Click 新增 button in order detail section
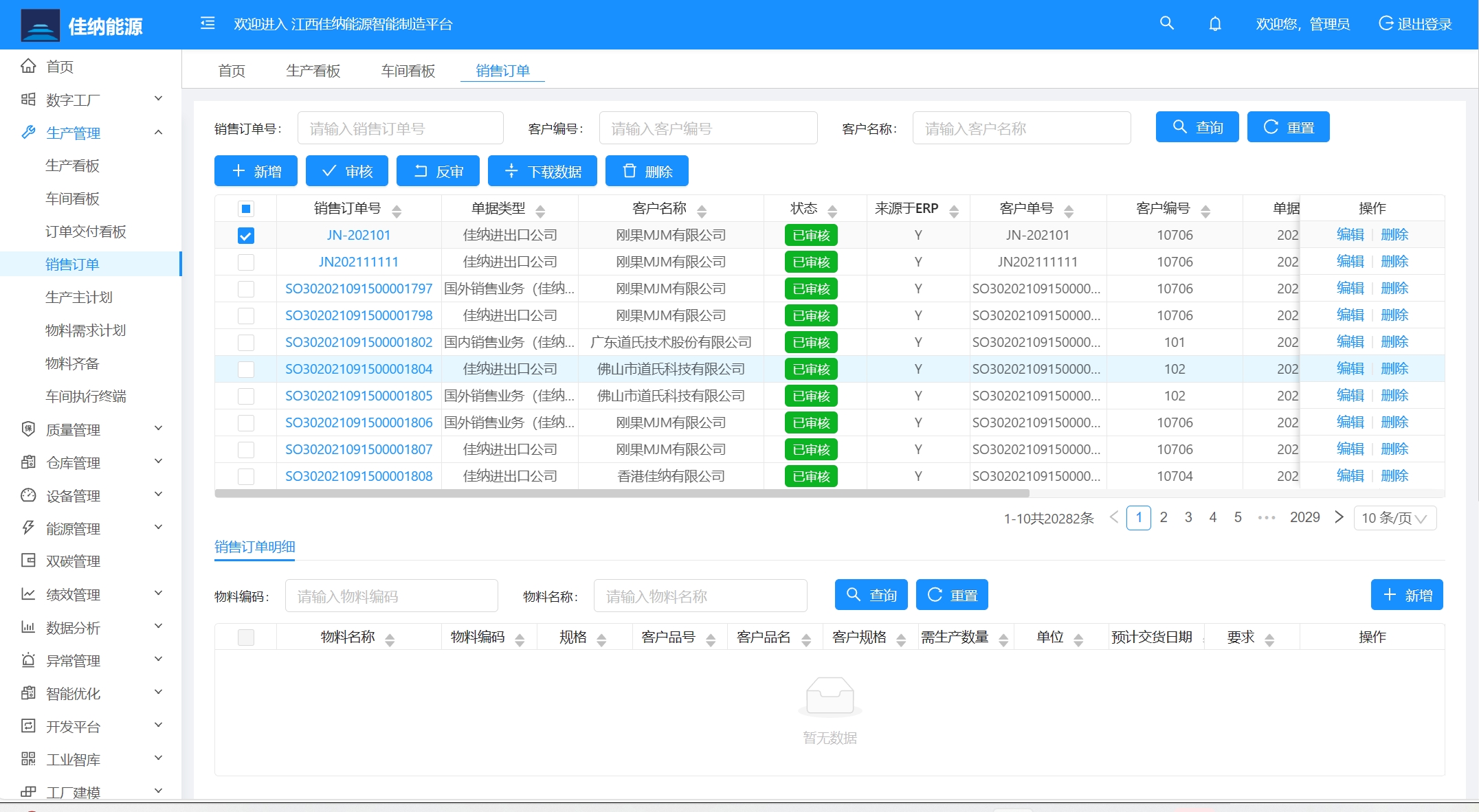 click(1407, 595)
